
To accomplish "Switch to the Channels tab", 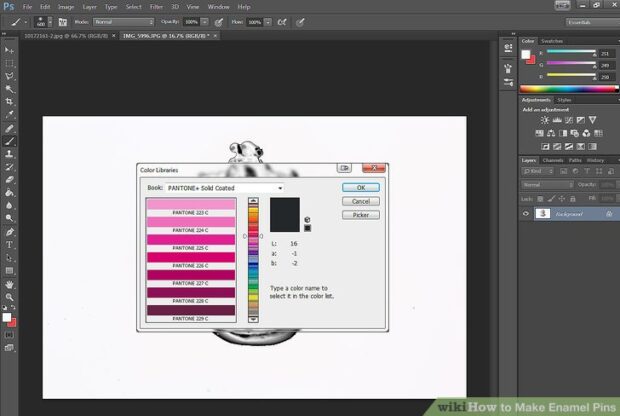I will click(552, 160).
